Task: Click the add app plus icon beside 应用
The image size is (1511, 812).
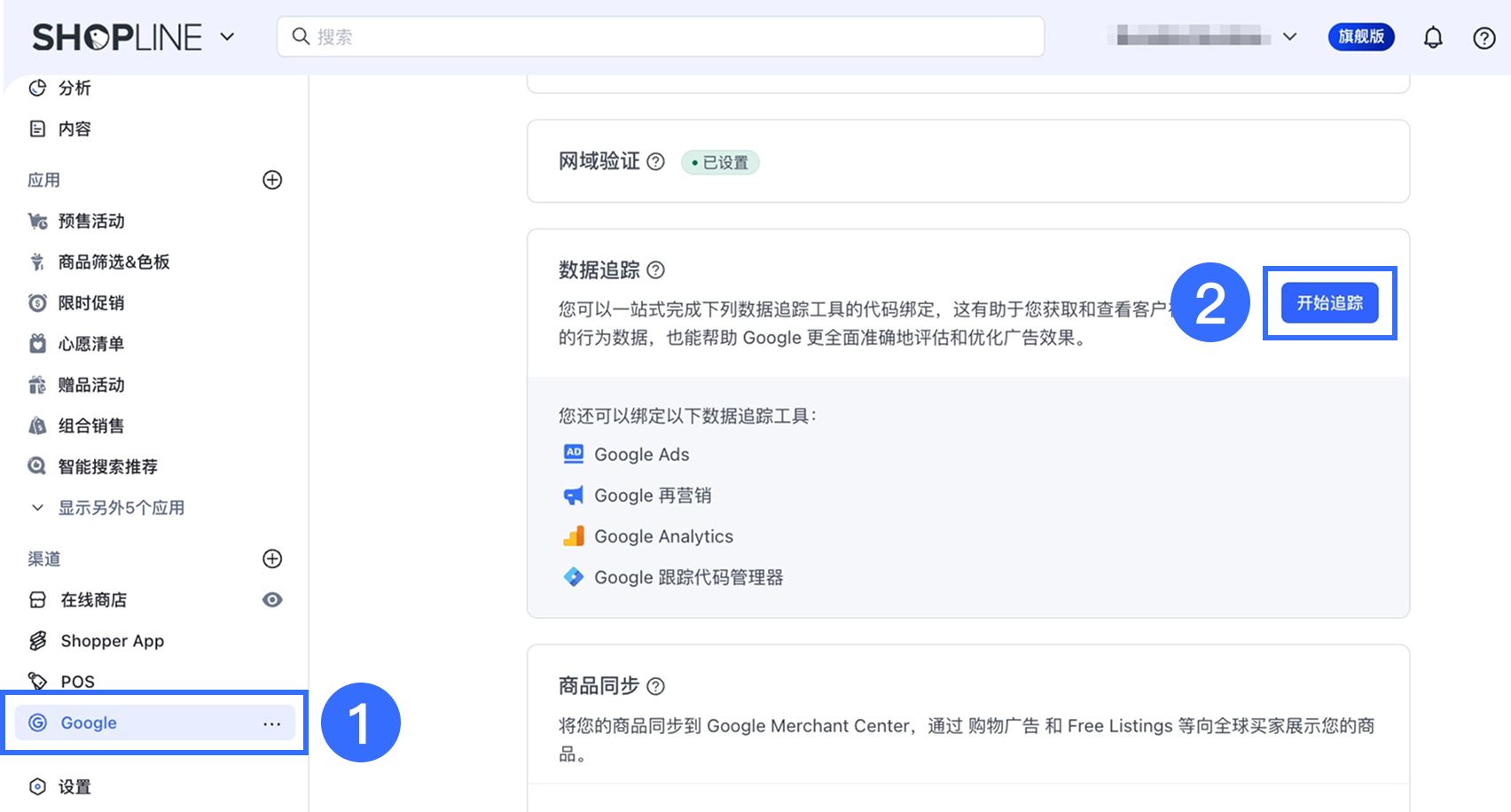Action: (272, 180)
